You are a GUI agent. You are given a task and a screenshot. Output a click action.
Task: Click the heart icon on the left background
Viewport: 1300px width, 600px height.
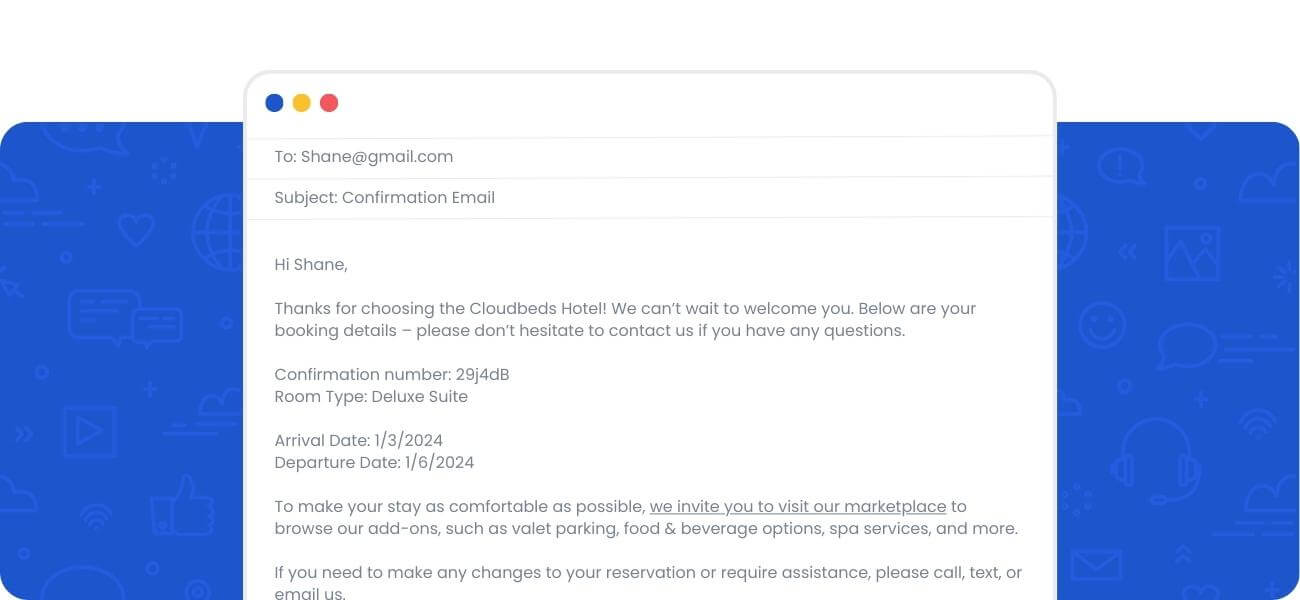point(136,231)
